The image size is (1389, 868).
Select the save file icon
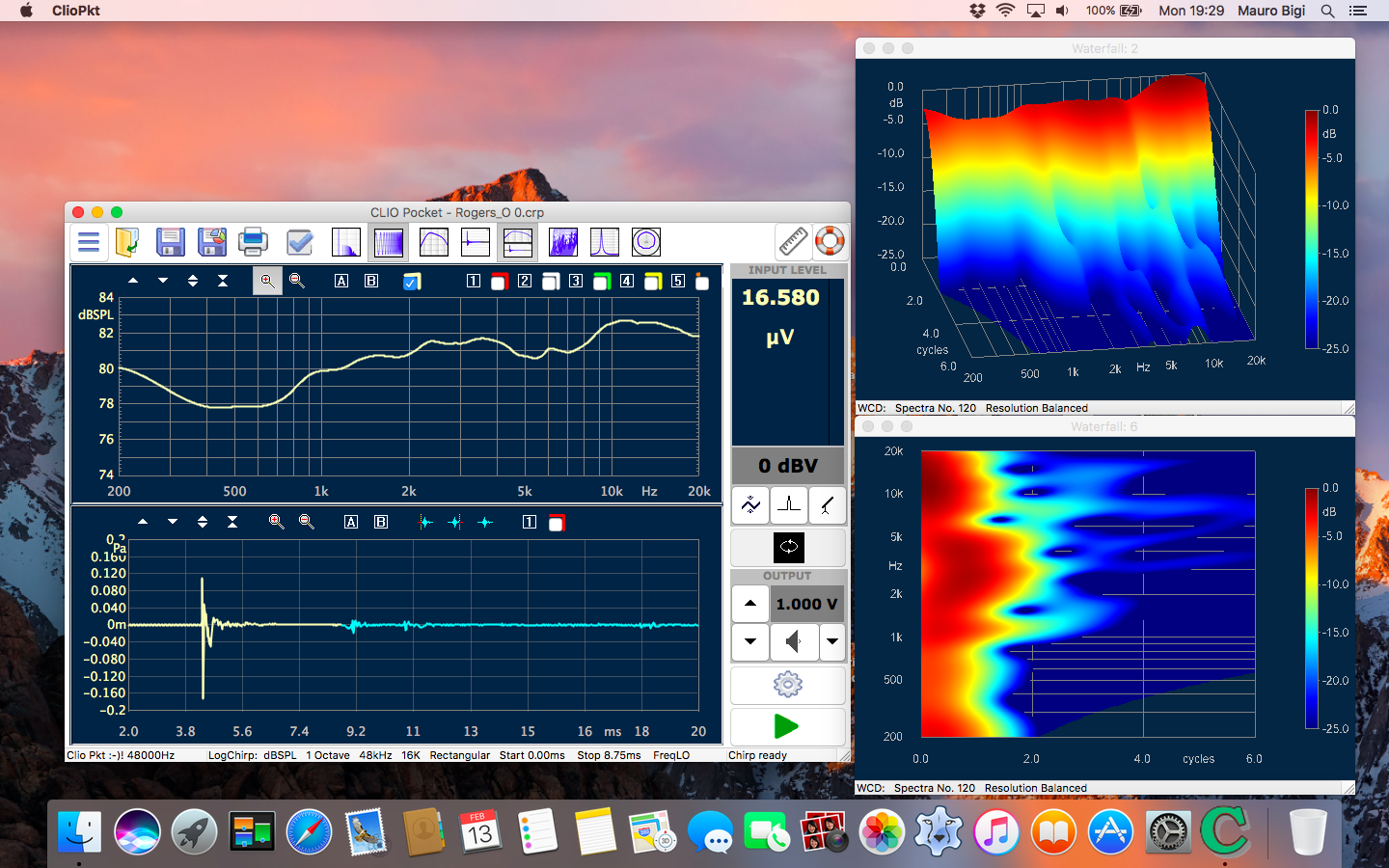(171, 242)
